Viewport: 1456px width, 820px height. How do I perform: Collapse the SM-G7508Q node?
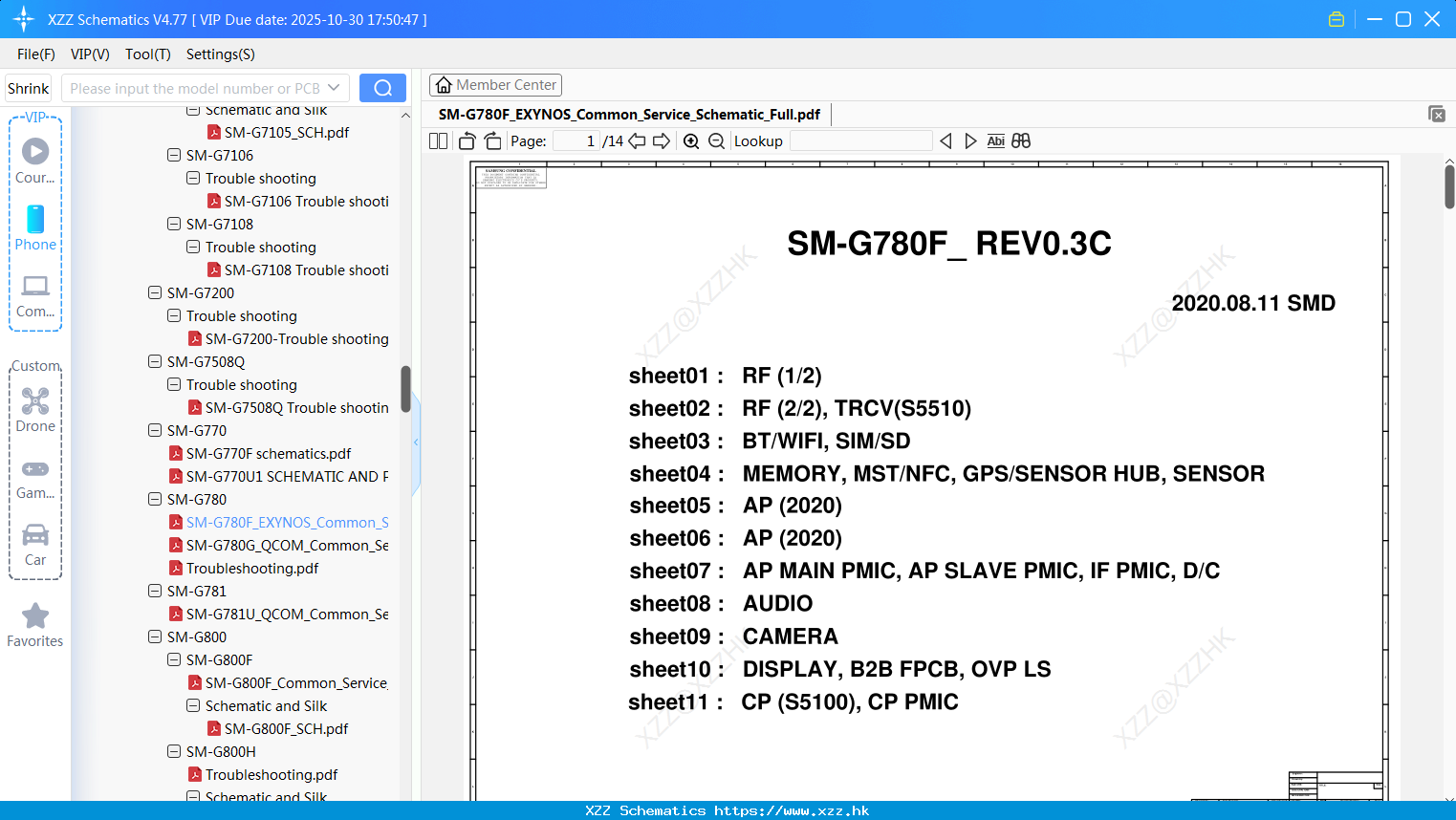tap(155, 361)
